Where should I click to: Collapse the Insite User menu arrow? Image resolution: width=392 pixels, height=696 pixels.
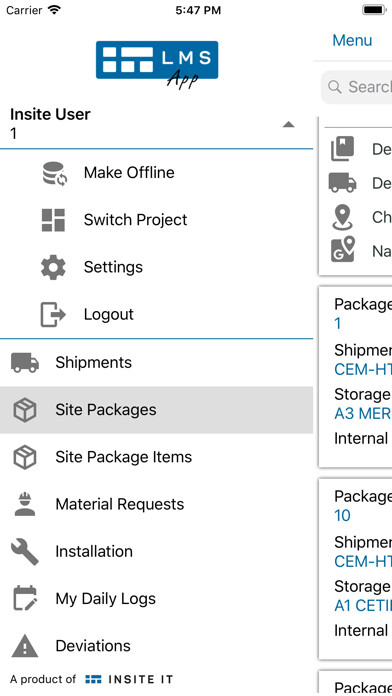[289, 124]
